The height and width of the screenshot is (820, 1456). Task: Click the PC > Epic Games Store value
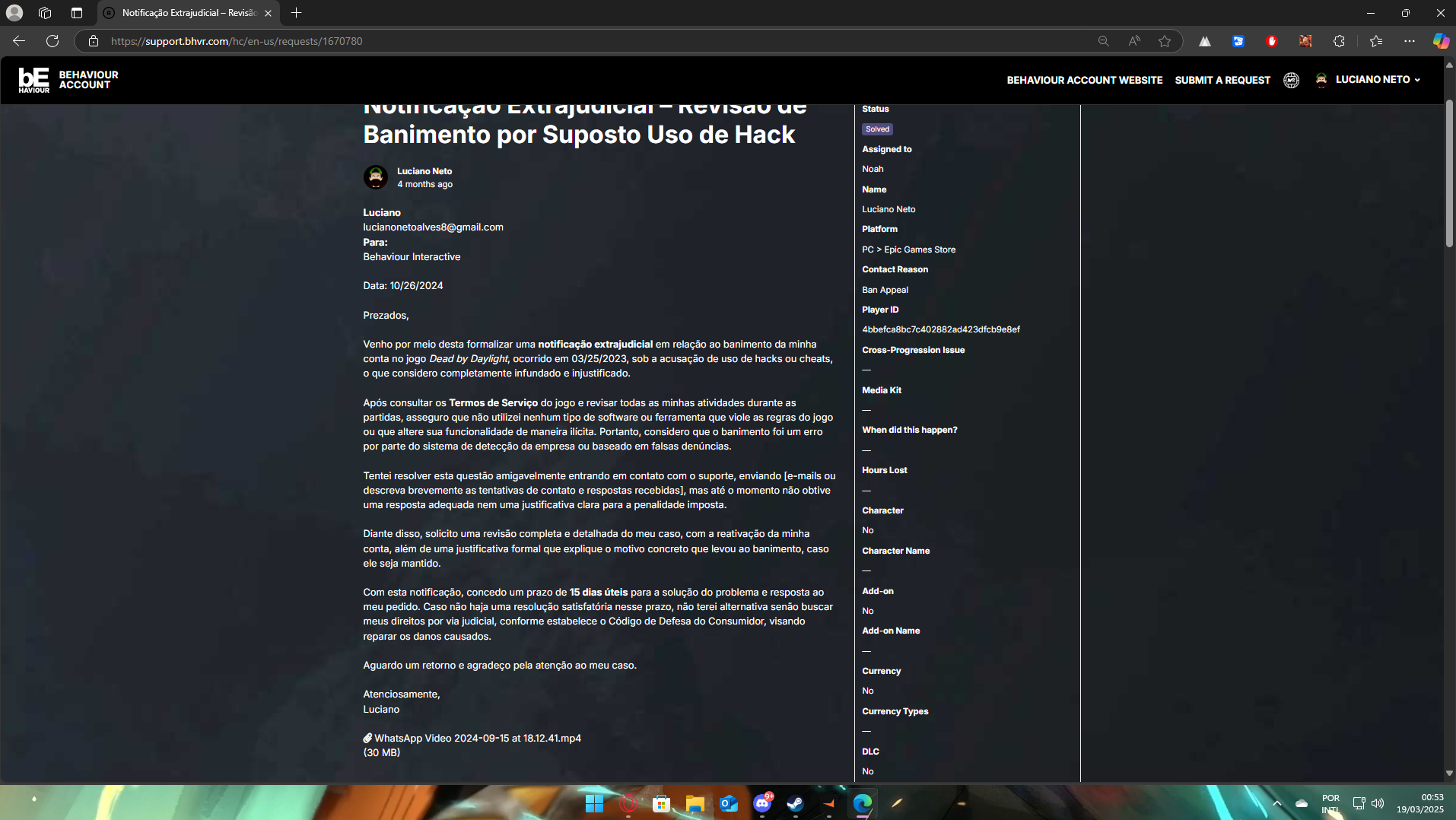pyautogui.click(x=908, y=249)
